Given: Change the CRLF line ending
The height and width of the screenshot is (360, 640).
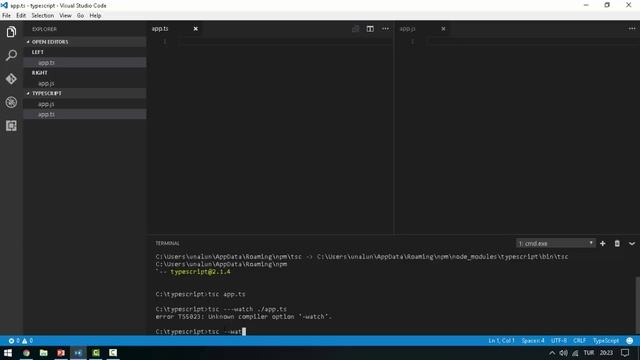Looking at the screenshot, I should (580, 340).
